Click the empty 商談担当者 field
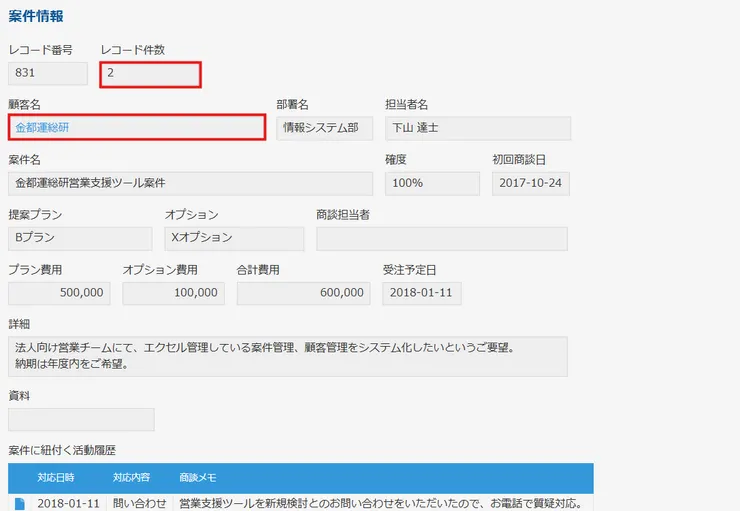 441,238
